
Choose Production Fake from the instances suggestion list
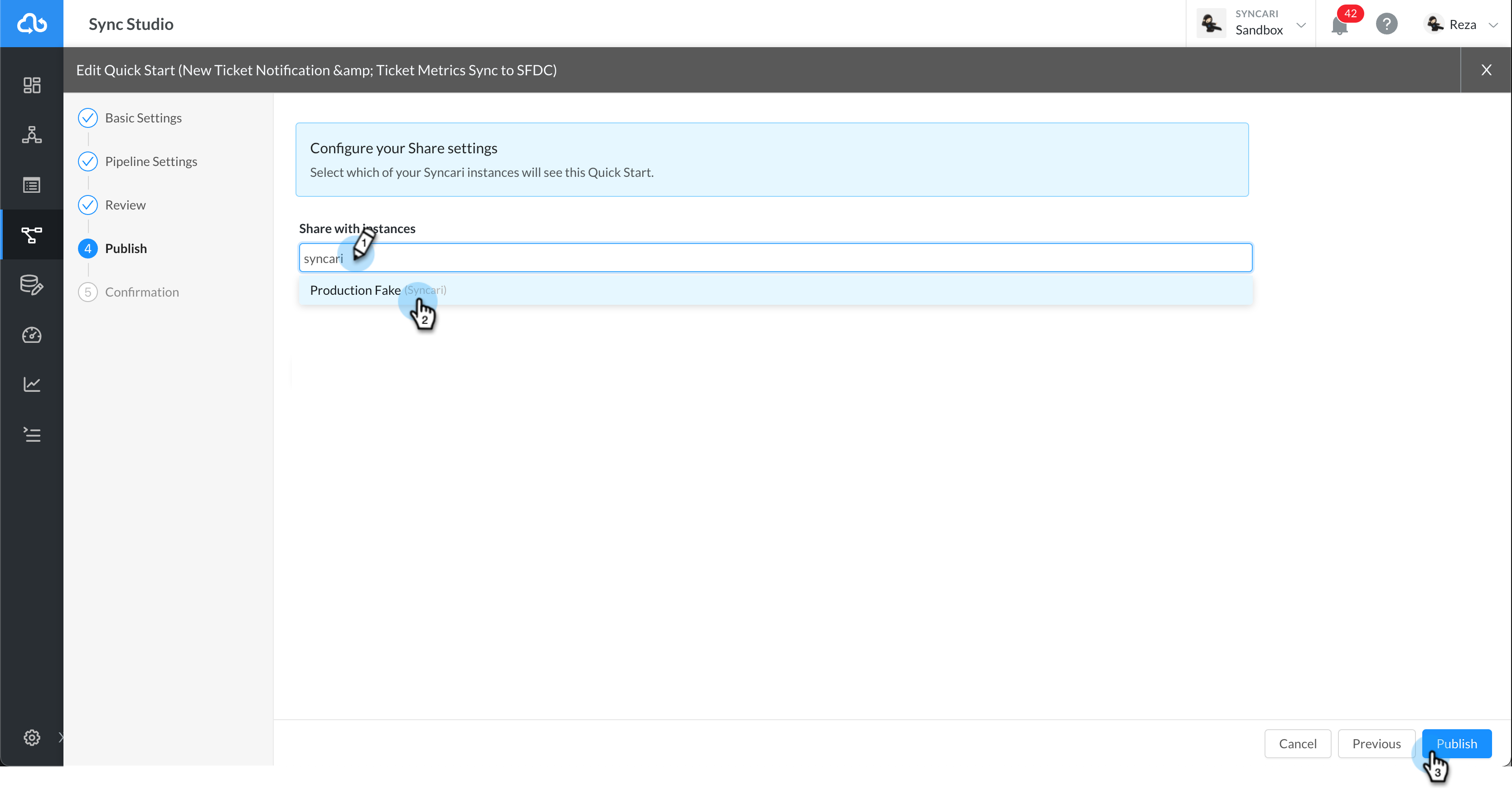click(378, 290)
